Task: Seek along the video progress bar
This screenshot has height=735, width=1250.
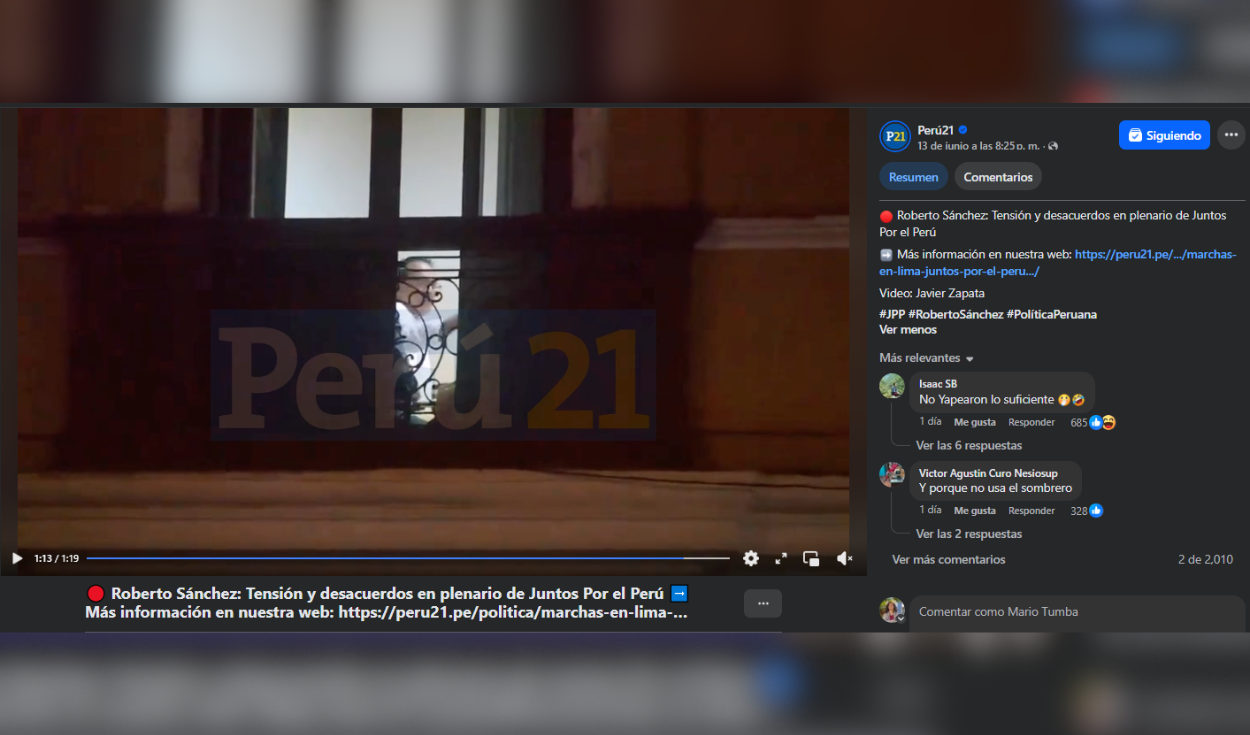Action: [408, 558]
